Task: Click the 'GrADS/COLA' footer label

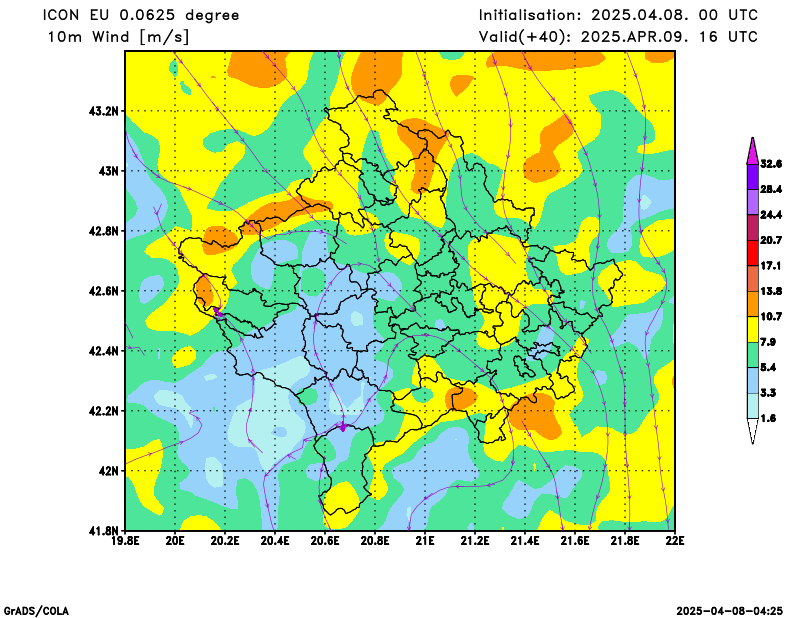Action: click(36, 611)
